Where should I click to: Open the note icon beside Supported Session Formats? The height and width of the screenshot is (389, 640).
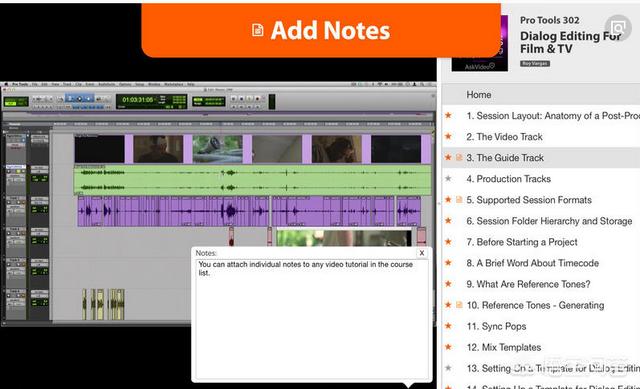tap(459, 200)
